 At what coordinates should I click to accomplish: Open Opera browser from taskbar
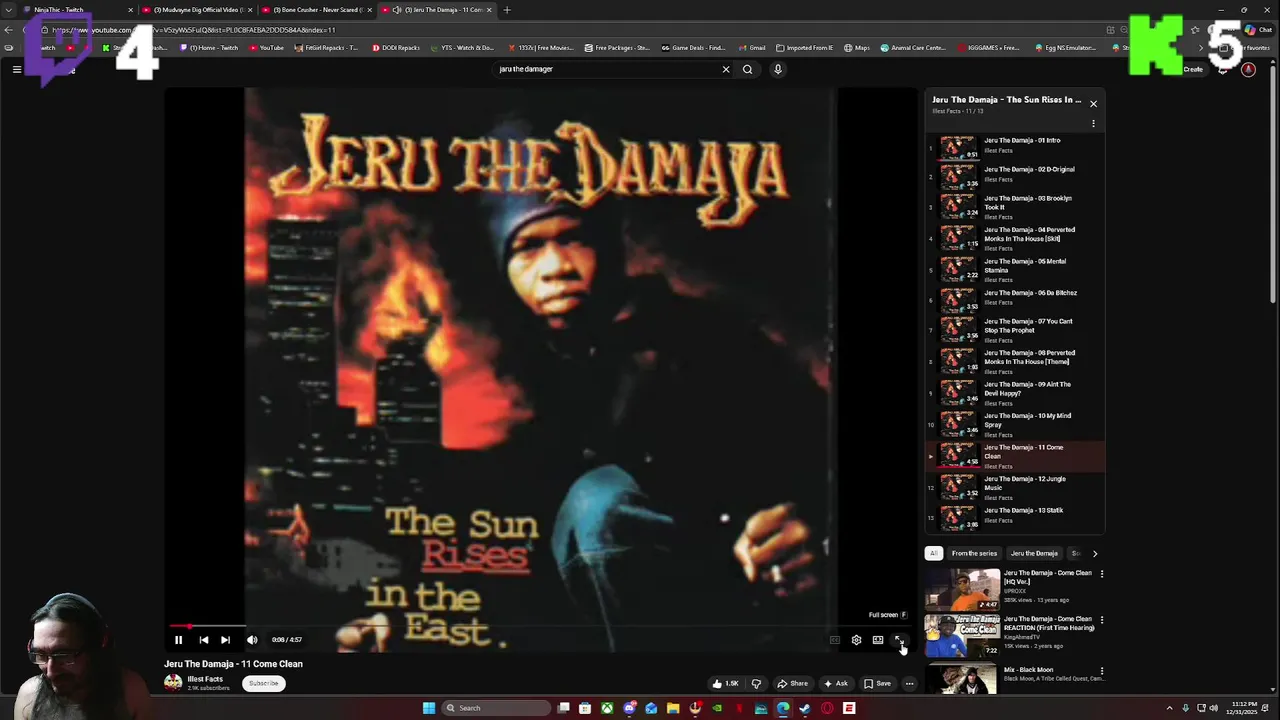click(827, 708)
